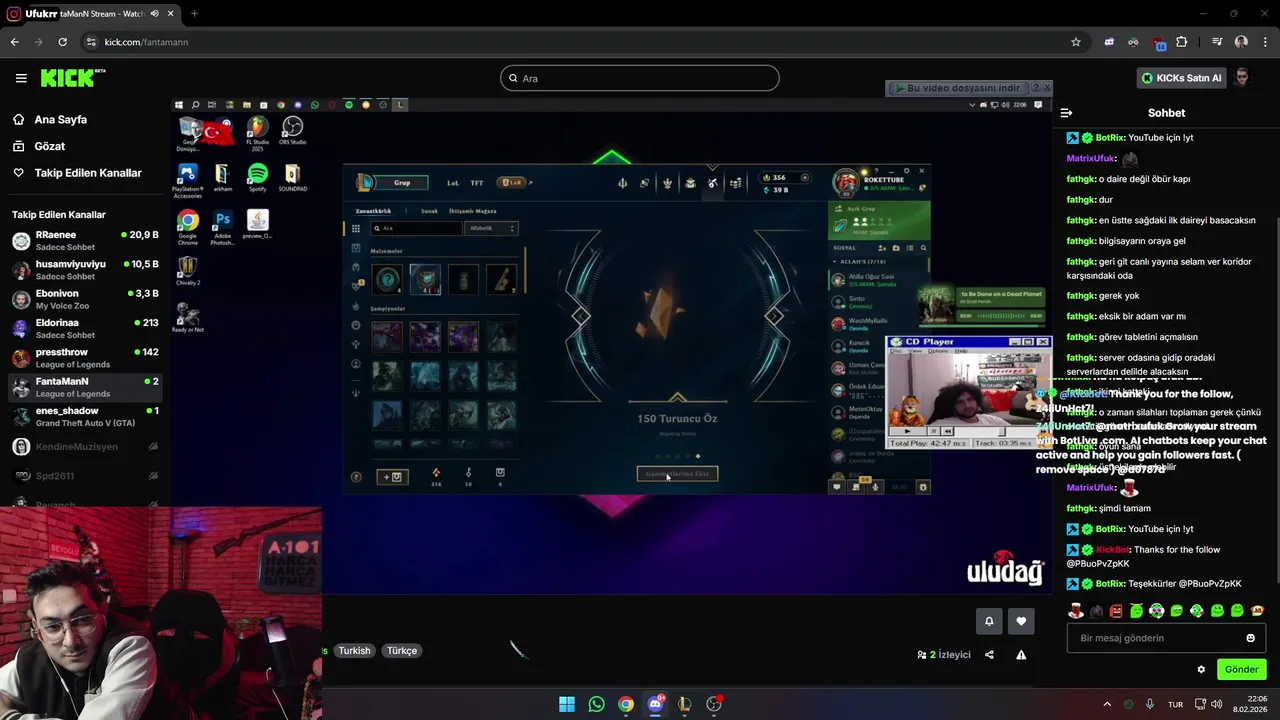Open the Alfabetik sort dropdown
Image resolution: width=1280 pixels, height=720 pixels.
tap(493, 228)
